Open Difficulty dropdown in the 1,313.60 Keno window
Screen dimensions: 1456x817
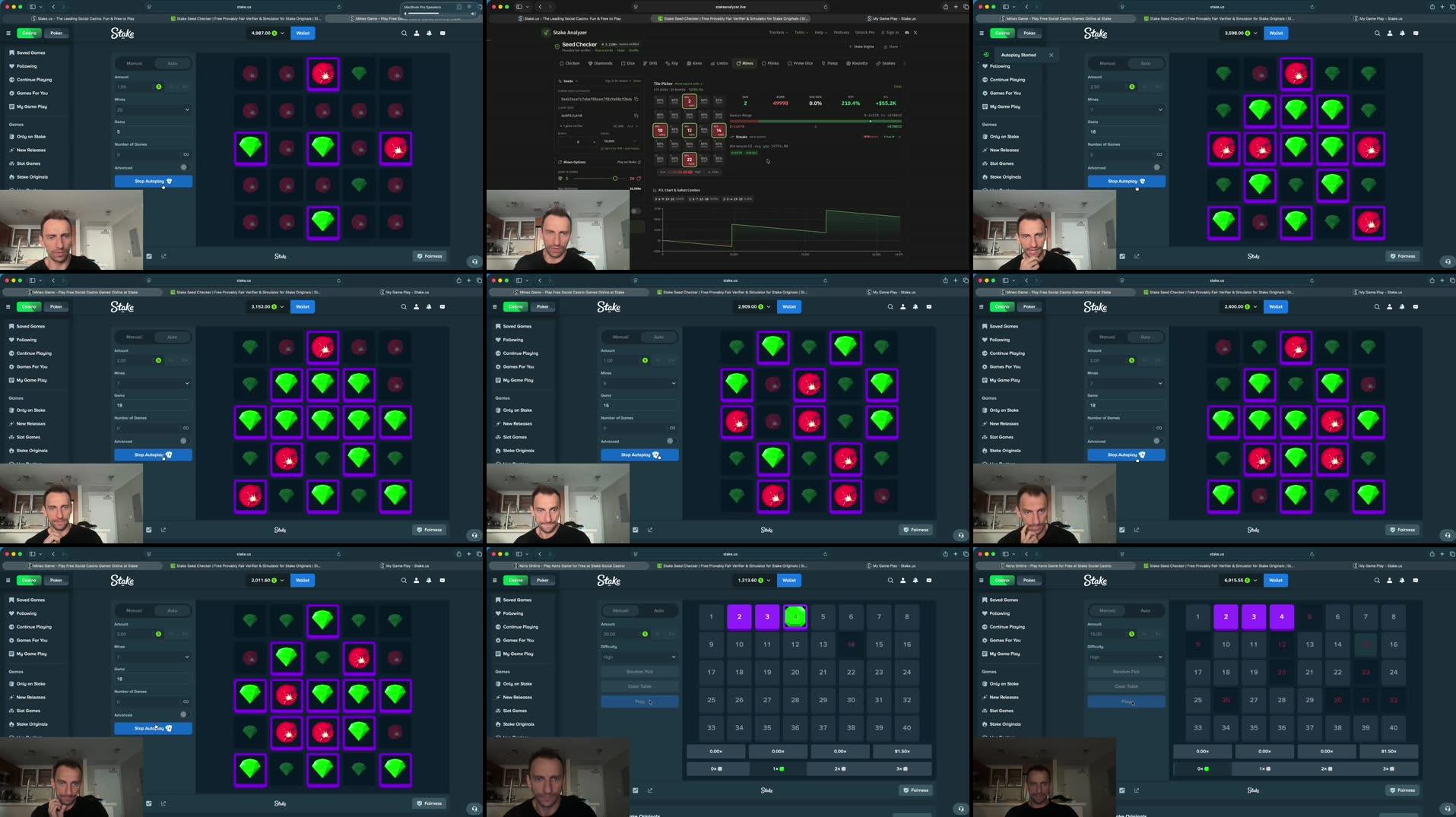[639, 657]
